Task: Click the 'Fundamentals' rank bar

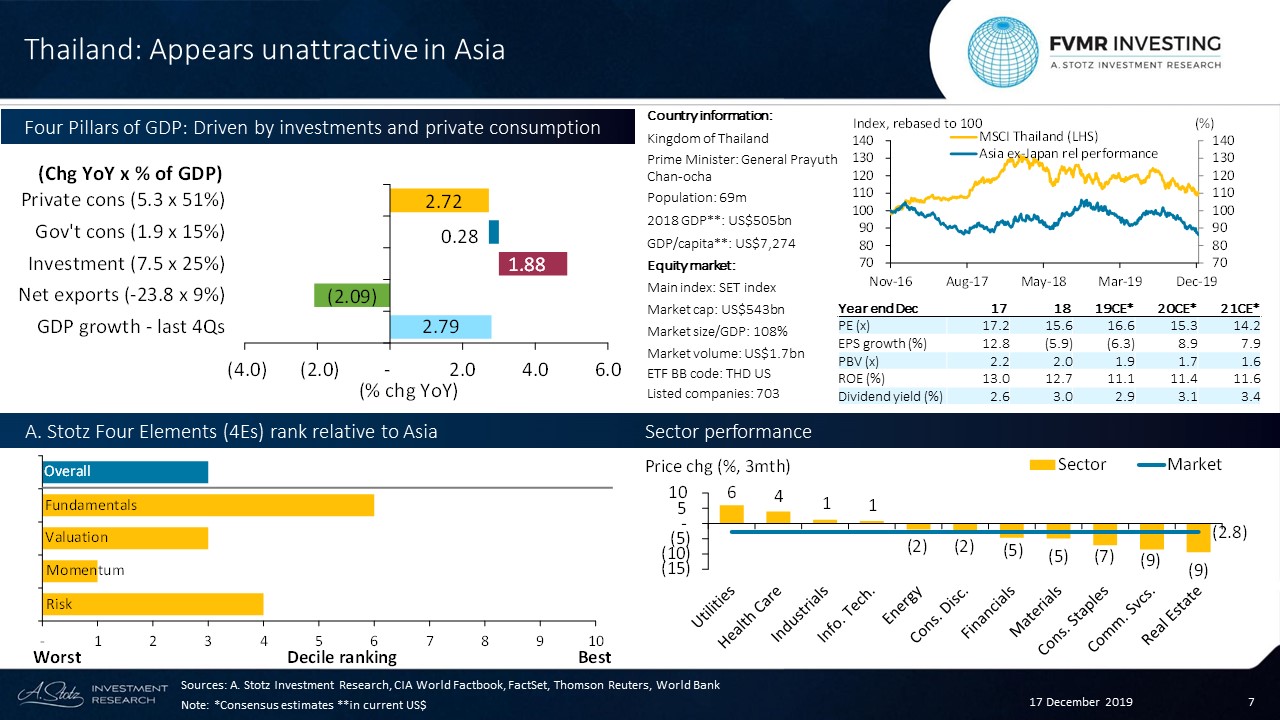Action: click(208, 505)
